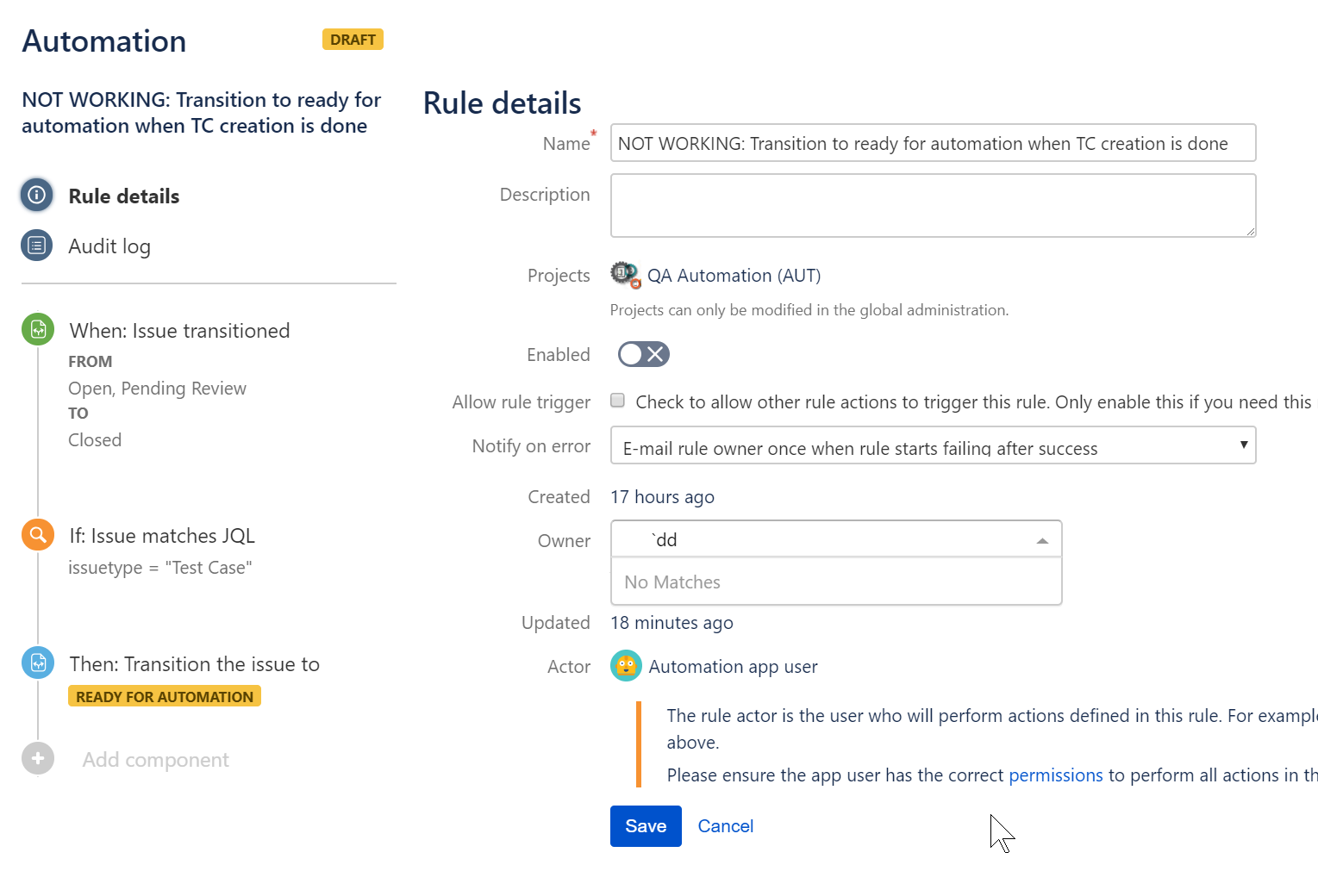1318x896 pixels.
Task: Open the When: Issue transitioned component
Action: 180,331
